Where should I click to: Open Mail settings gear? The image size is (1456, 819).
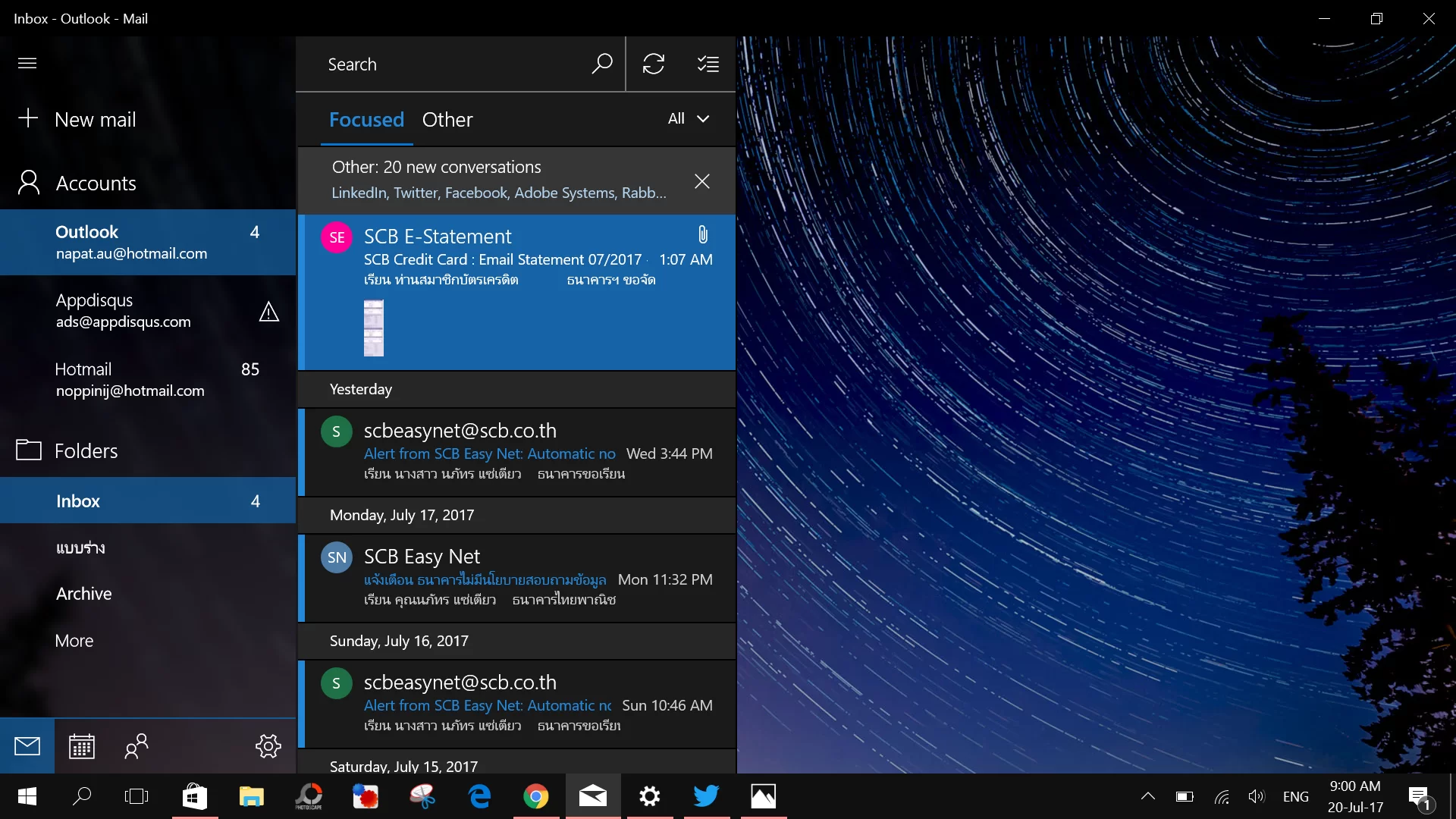coord(268,746)
